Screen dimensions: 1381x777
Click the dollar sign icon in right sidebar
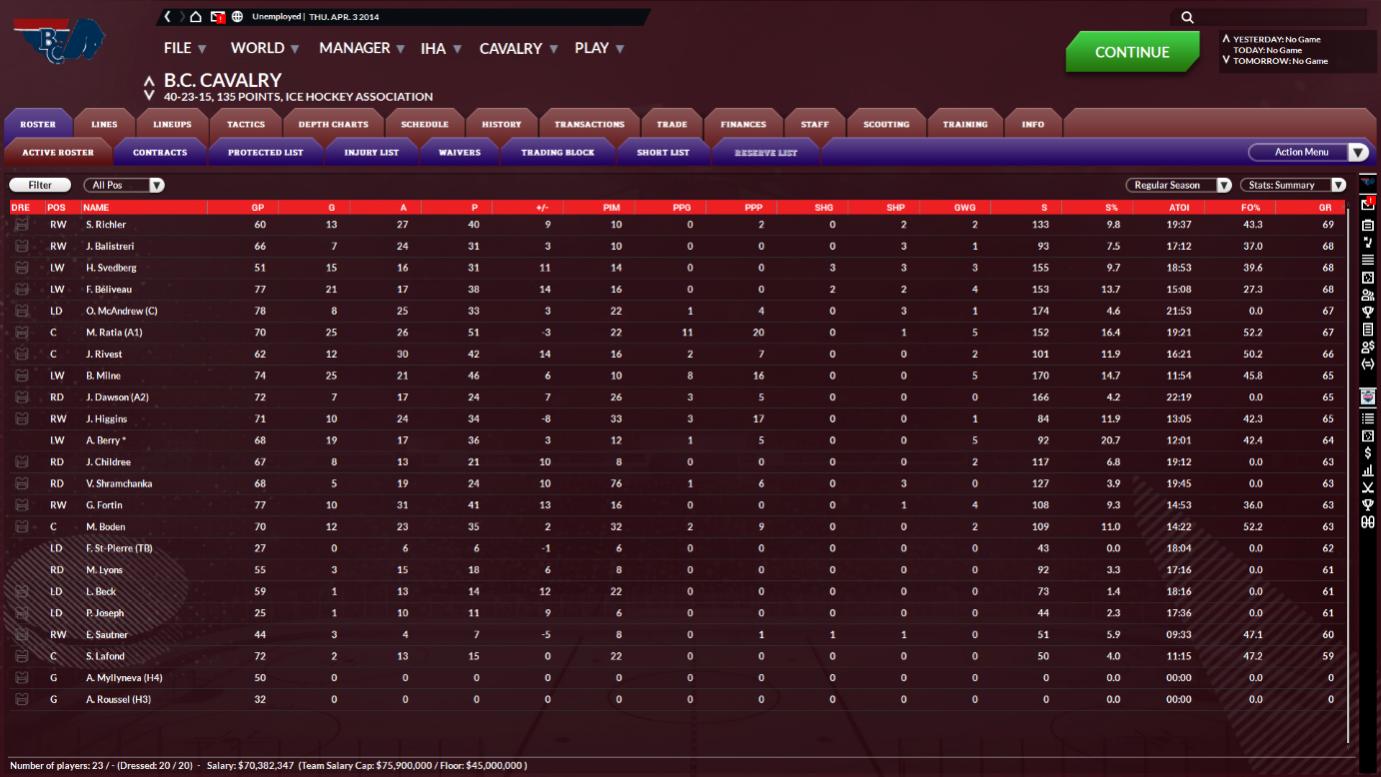click(x=1368, y=453)
